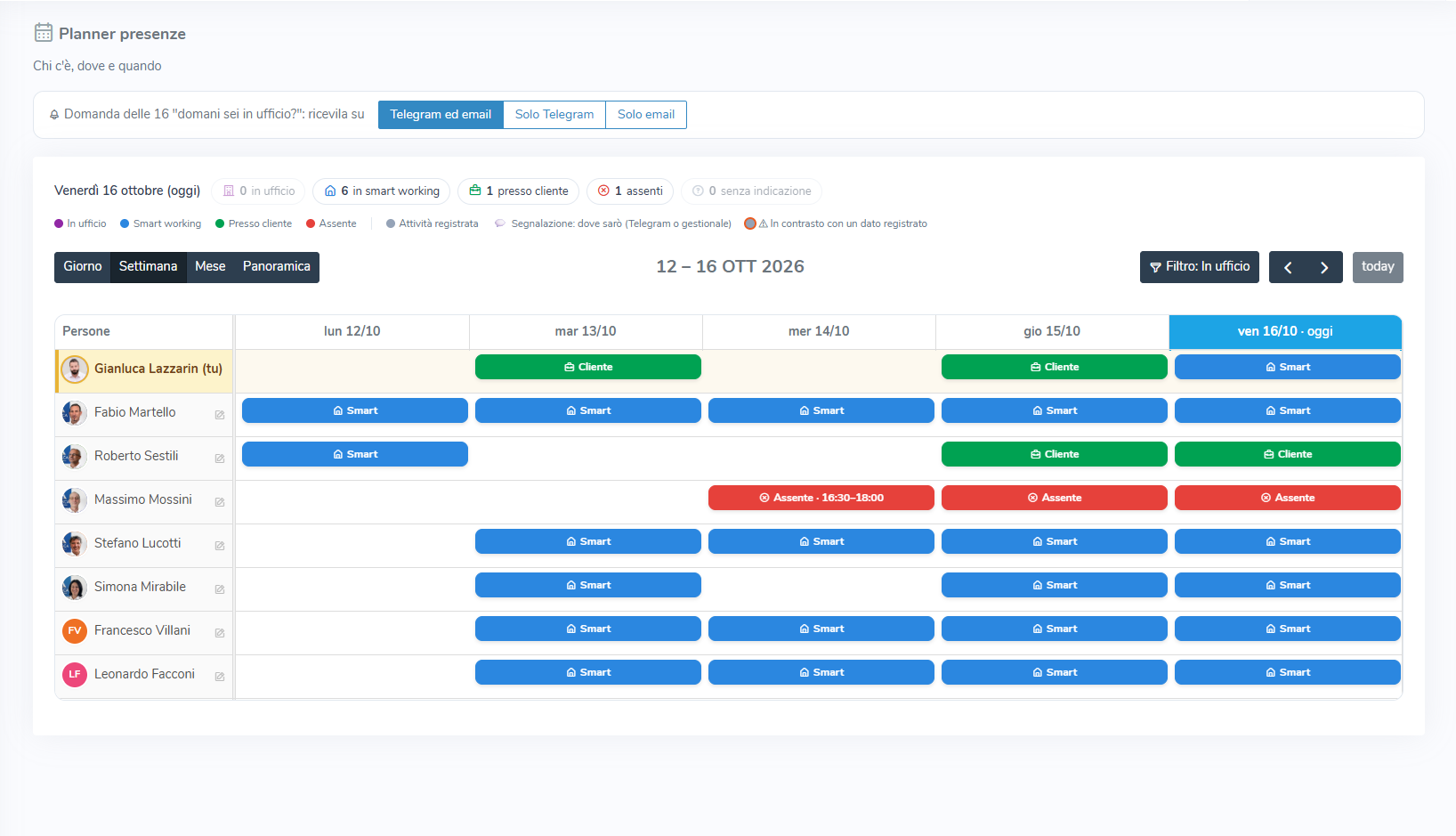
Task: Open edit icon for Massimo Mossini
Action: [219, 502]
